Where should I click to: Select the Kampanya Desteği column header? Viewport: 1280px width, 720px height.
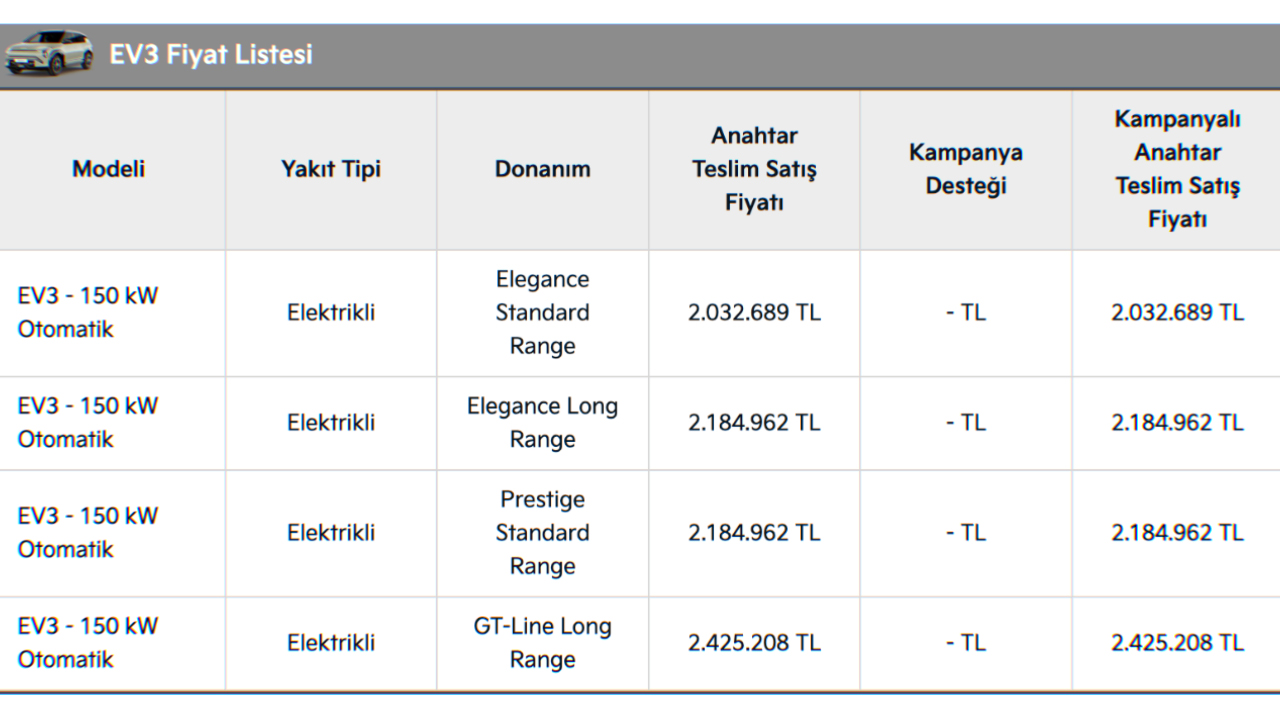point(966,169)
